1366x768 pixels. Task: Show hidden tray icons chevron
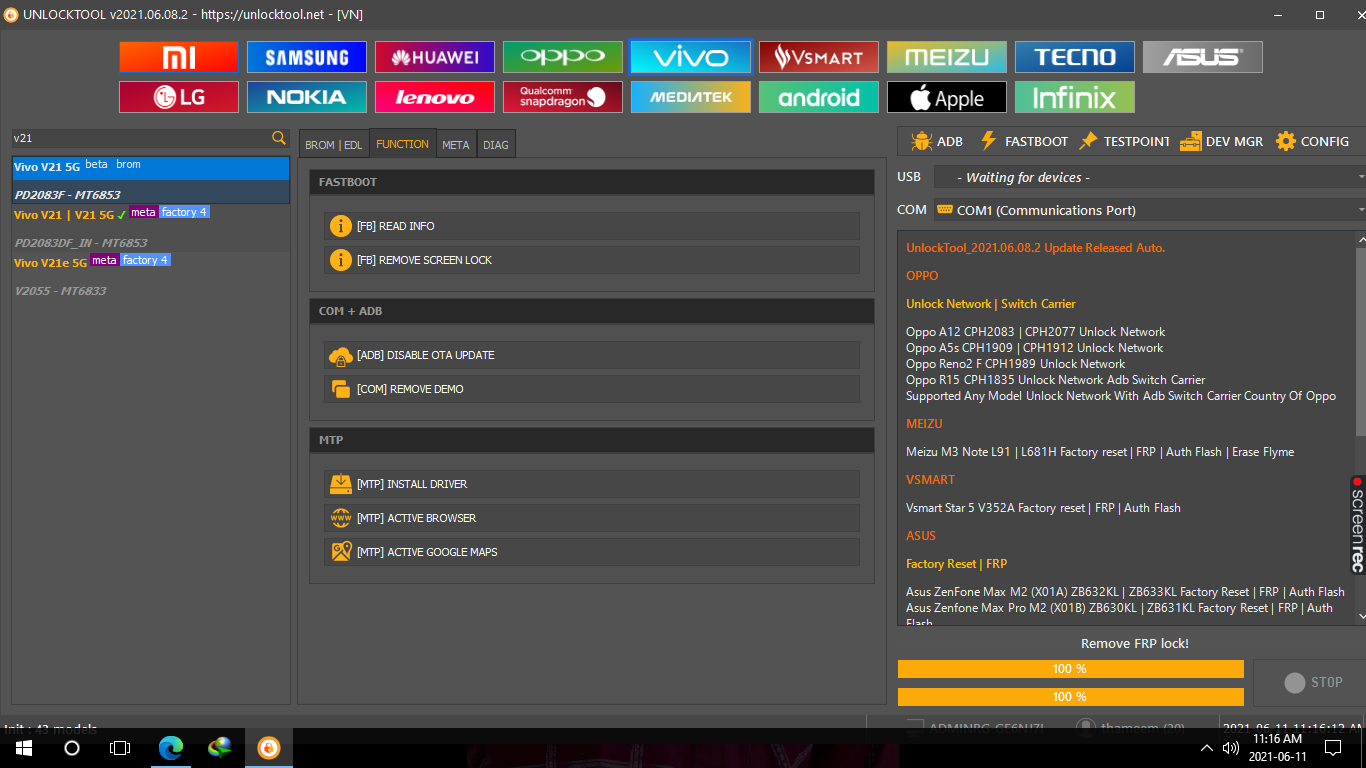1207,748
